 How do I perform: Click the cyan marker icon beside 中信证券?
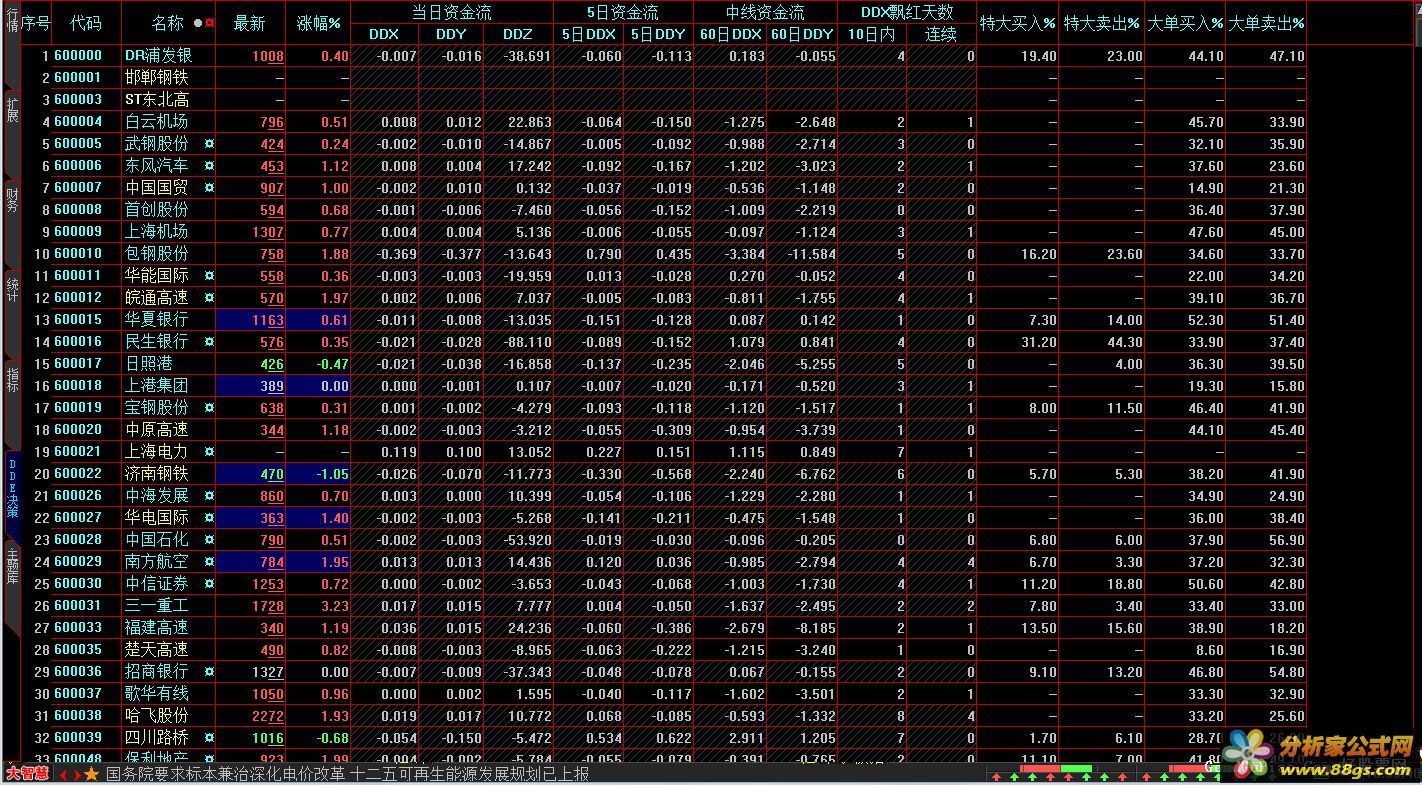209,584
